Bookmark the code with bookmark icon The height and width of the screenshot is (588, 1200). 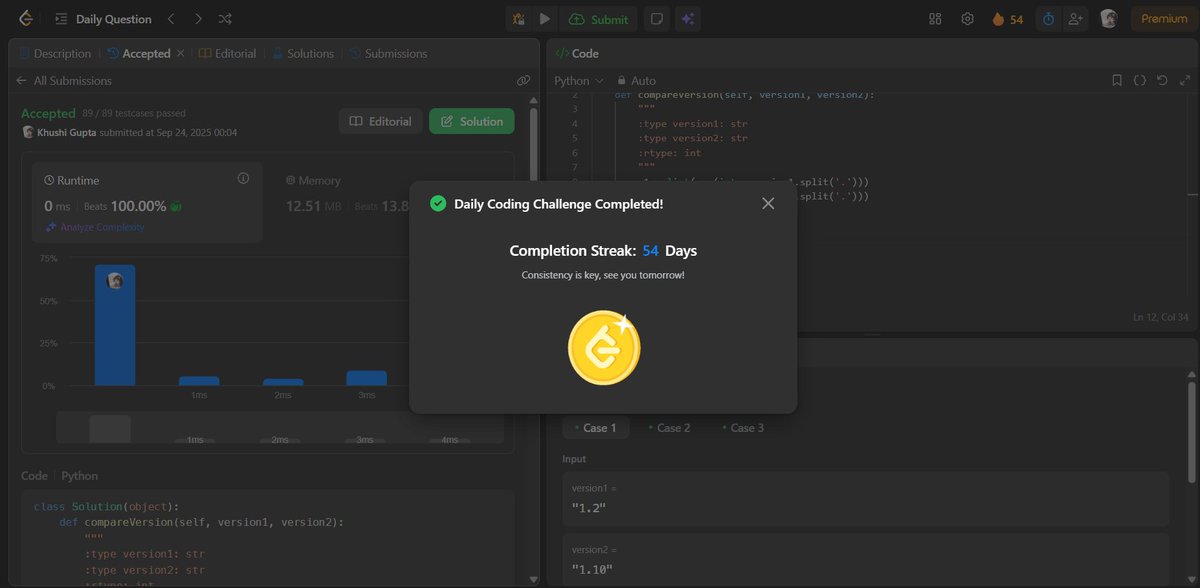(x=1117, y=81)
